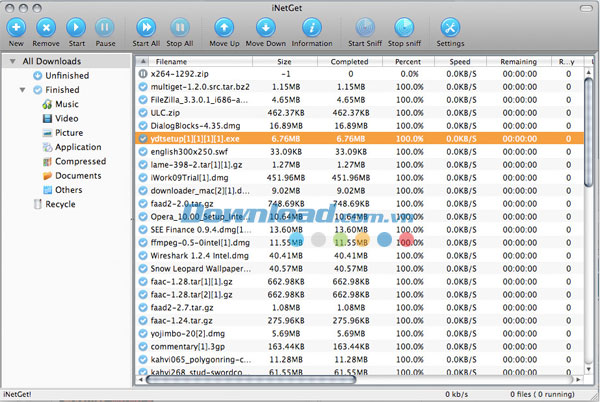Click the horizontal scrollbar below the file list

tap(251, 379)
